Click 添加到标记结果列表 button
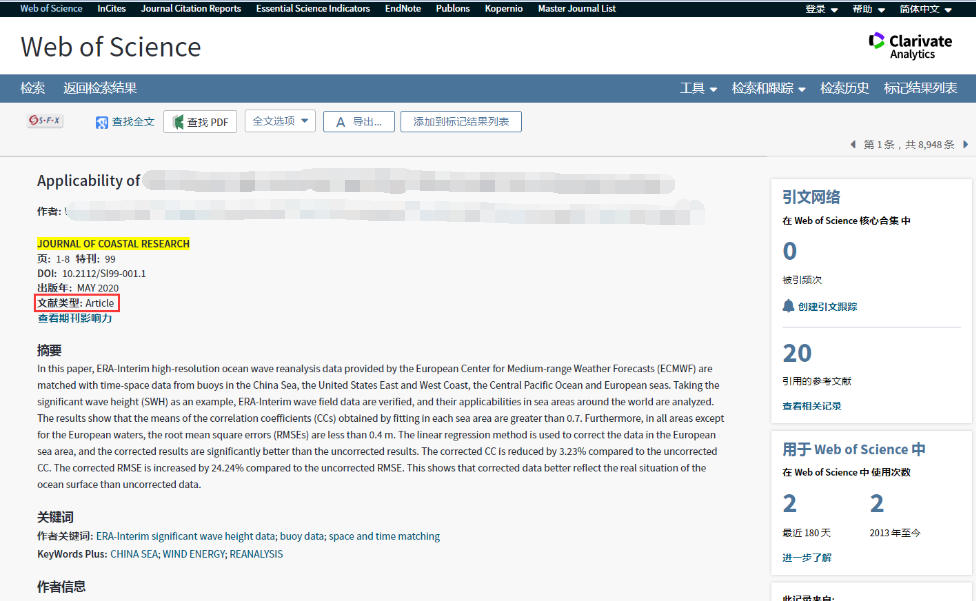This screenshot has height=601, width=976. click(x=460, y=122)
